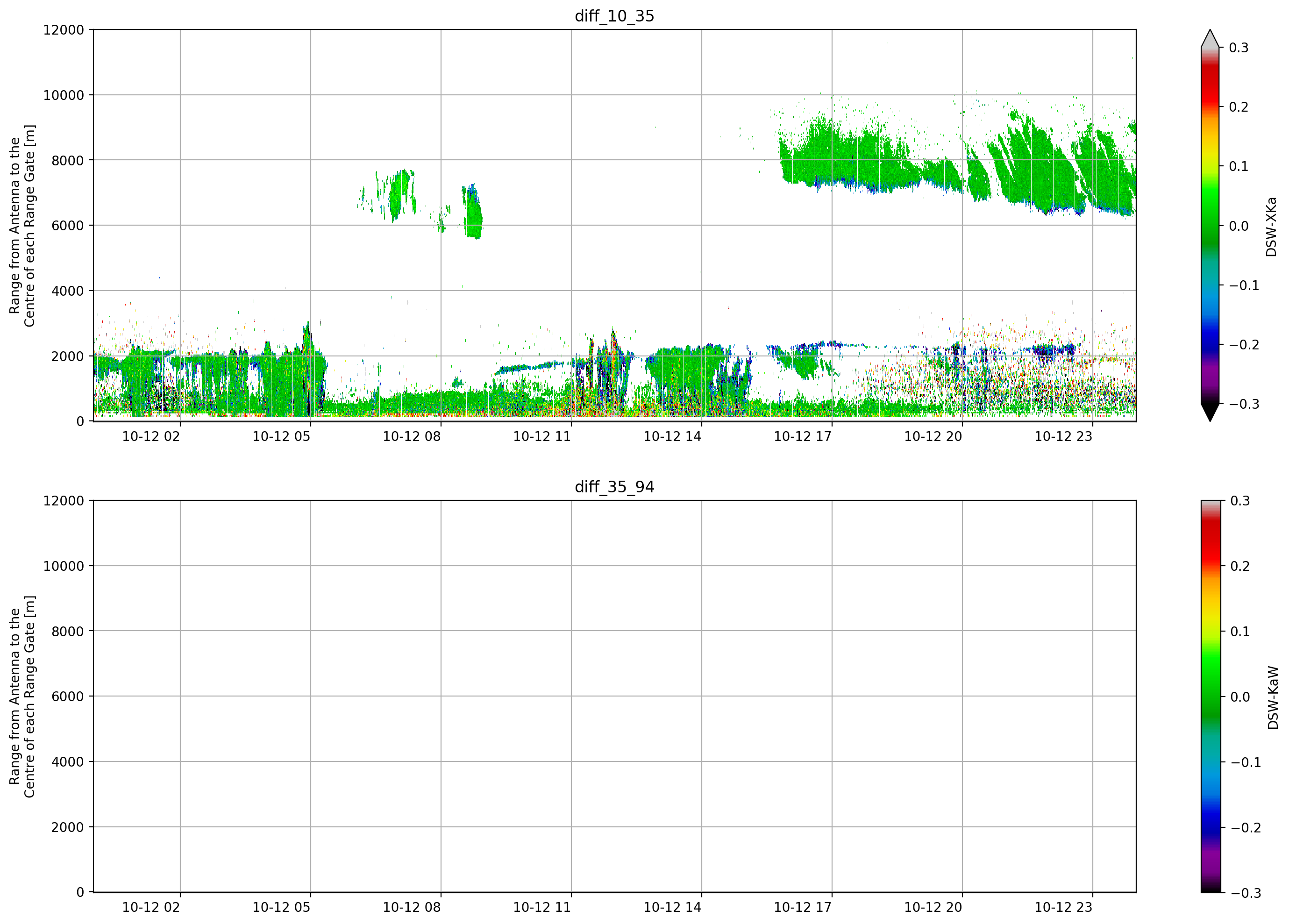The height and width of the screenshot is (924, 1289).
Task: Click the 4000 y tick in diff_10_35 plot
Action: coord(68,291)
